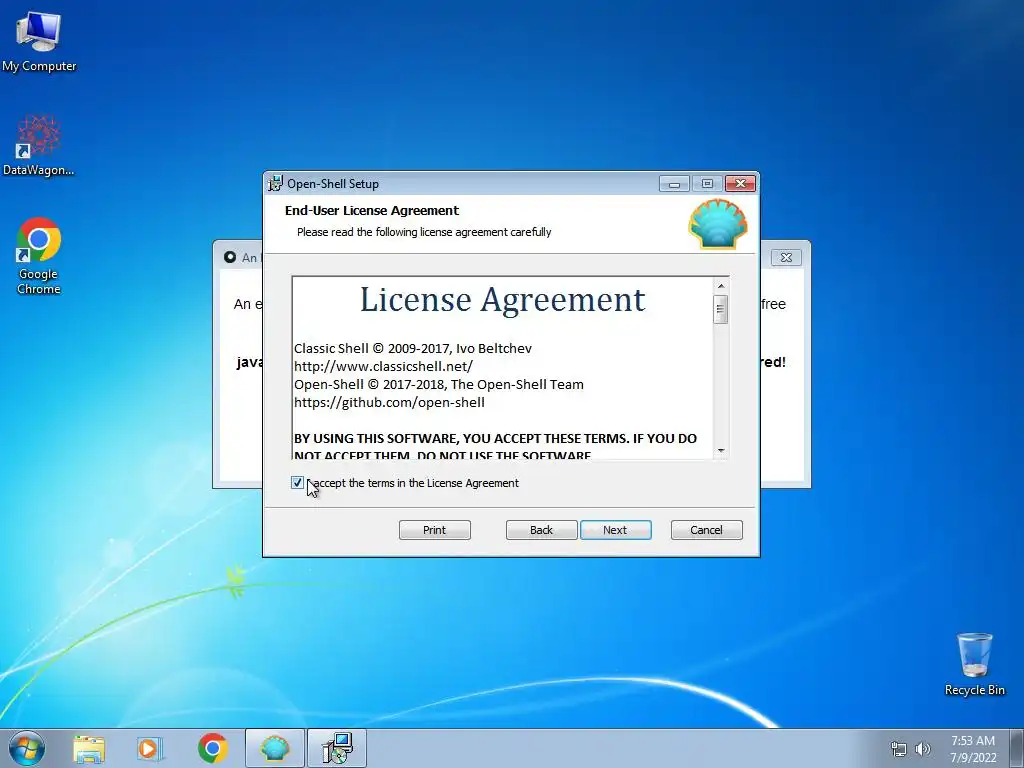The image size is (1024, 768).
Task: Click the End-User License Agreement header
Action: pos(372,210)
